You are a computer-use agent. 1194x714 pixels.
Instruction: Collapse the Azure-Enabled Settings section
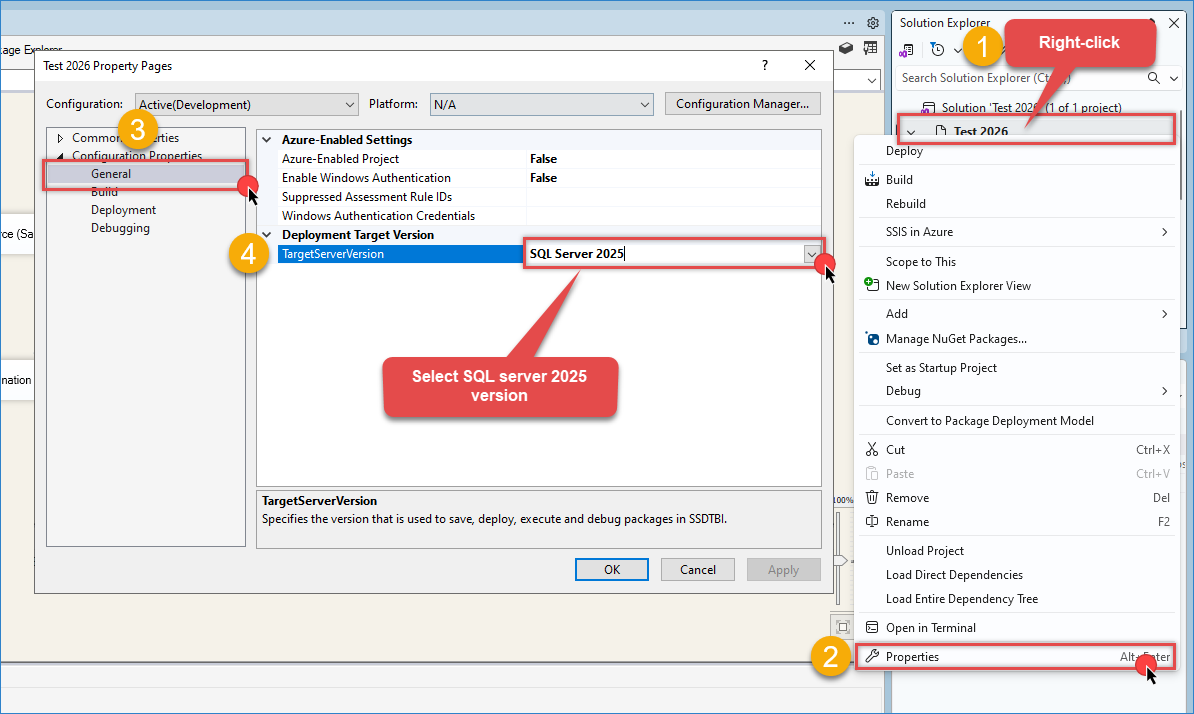(x=266, y=140)
